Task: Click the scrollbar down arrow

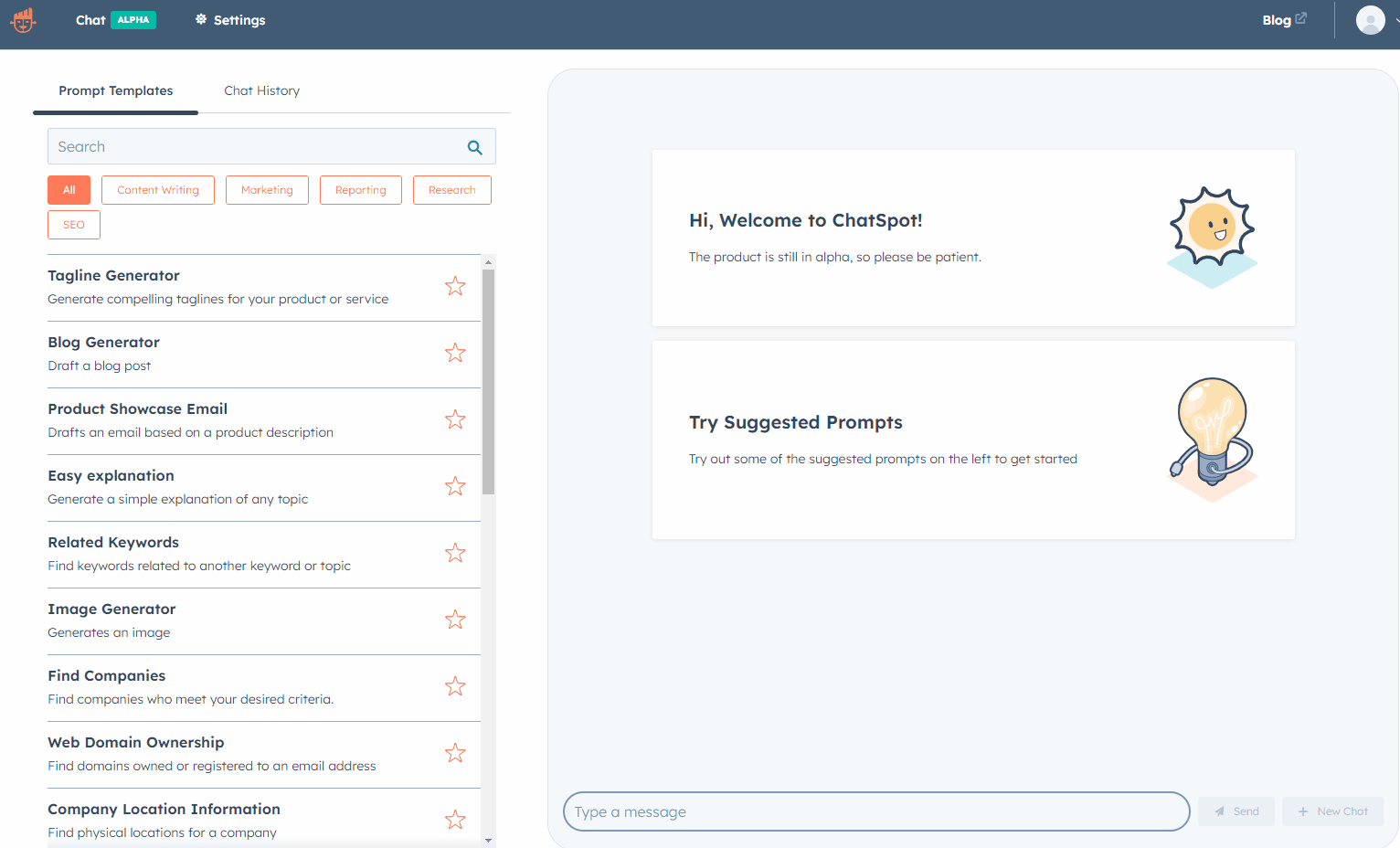Action: pyautogui.click(x=488, y=840)
